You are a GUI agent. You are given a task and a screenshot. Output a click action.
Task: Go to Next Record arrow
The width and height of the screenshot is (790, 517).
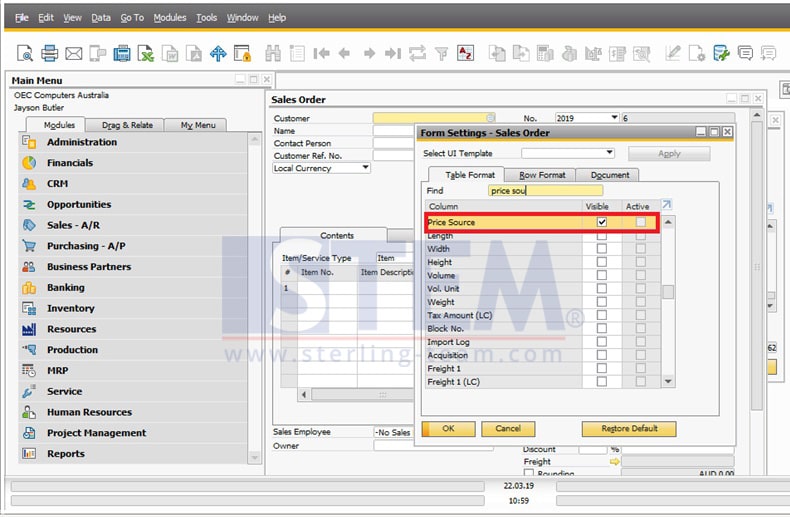pyautogui.click(x=369, y=53)
